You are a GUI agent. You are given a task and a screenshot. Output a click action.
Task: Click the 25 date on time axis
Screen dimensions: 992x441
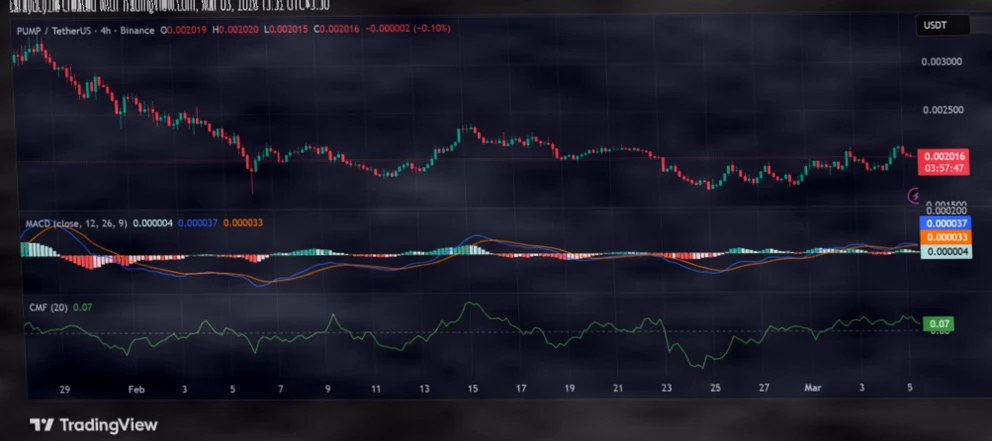pyautogui.click(x=715, y=389)
